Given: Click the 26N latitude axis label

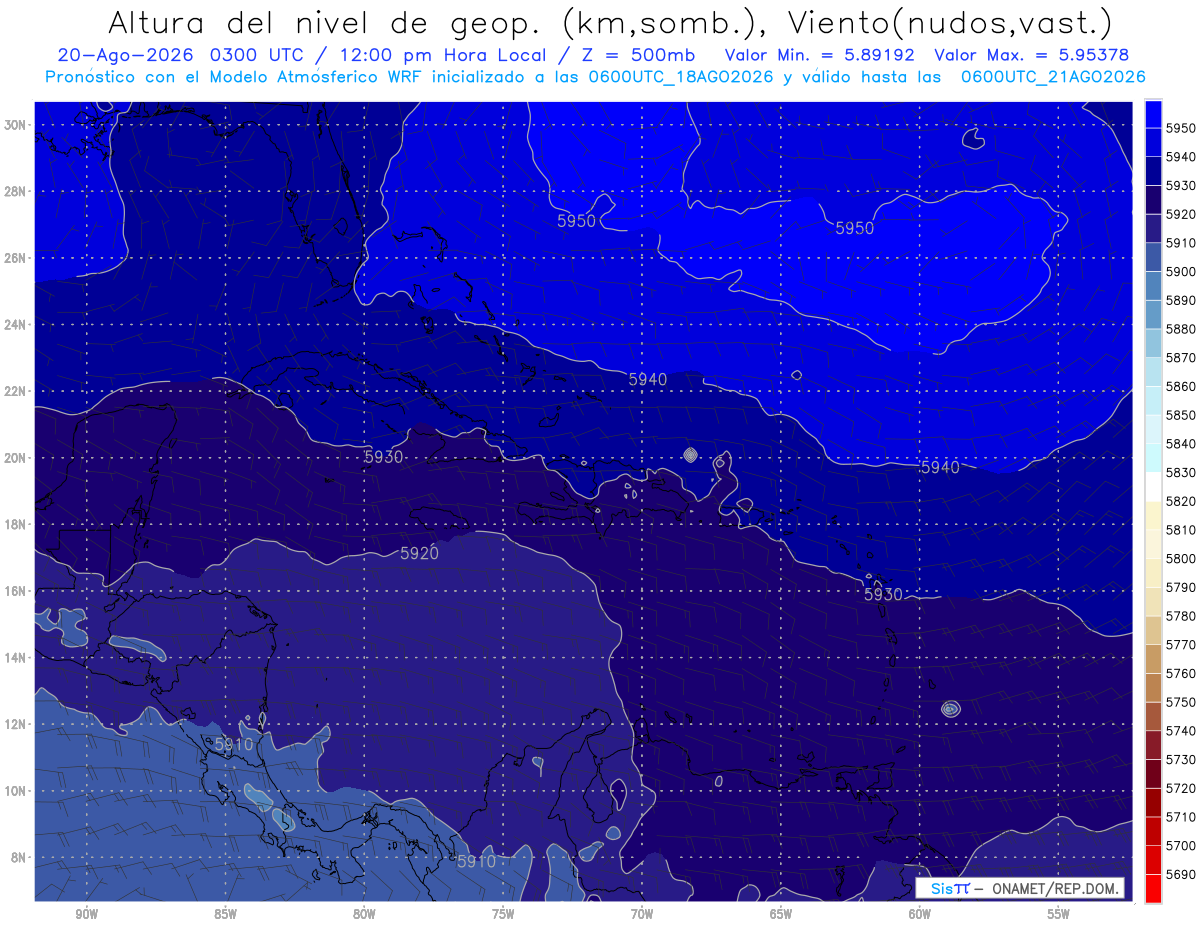Looking at the screenshot, I should [17, 258].
